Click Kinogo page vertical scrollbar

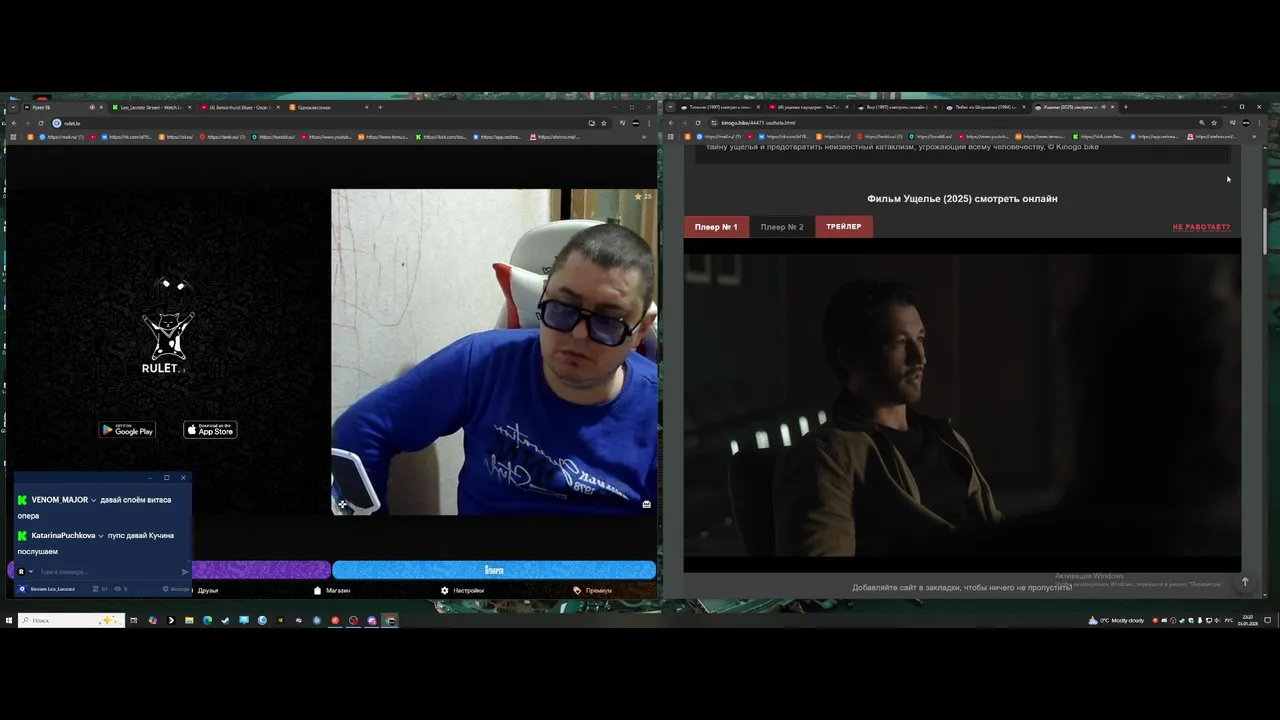[1265, 232]
